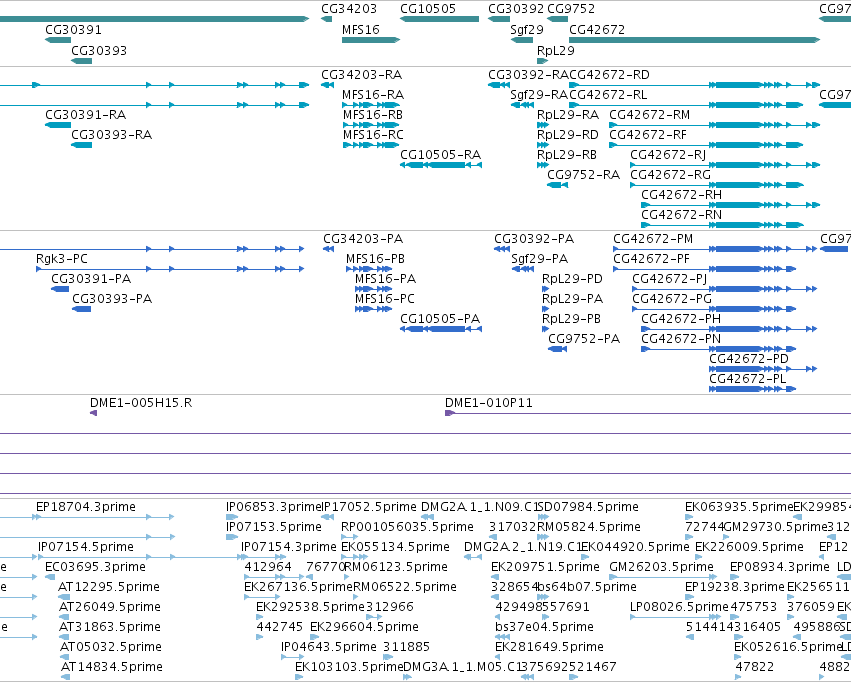Screen dimensions: 851x682
Task: Click the CG10505 gene arrow bar
Action: click(x=440, y=19)
